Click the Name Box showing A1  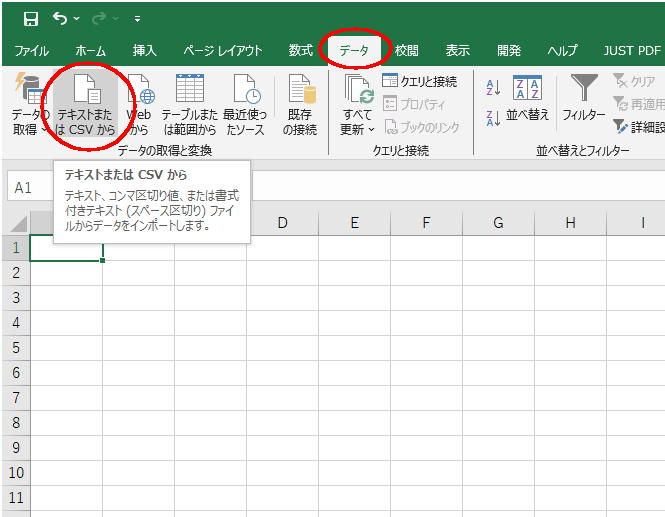[30, 187]
